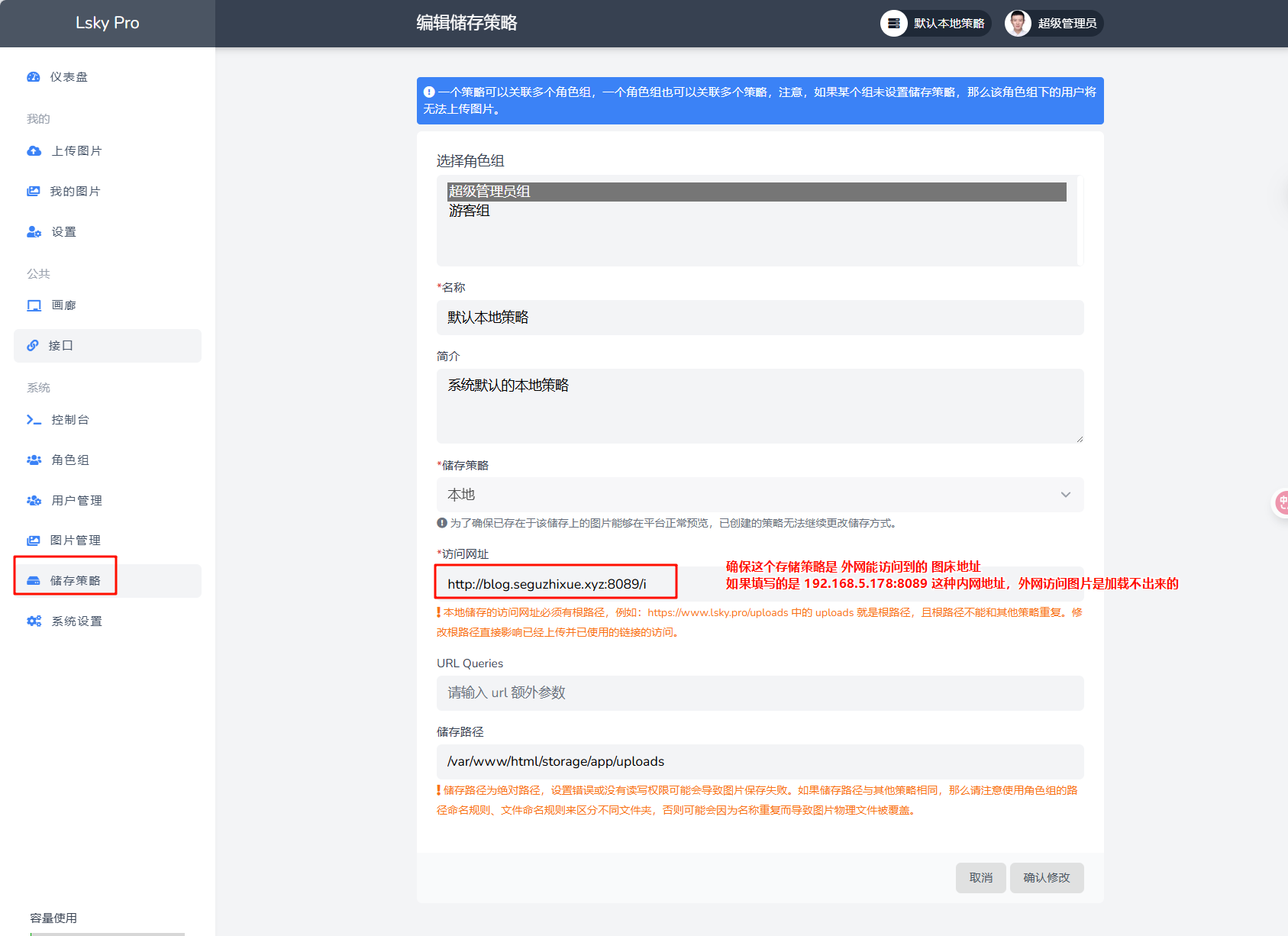This screenshot has height=936, width=1288.
Task: Click the URL Queries input field
Action: tap(760, 693)
